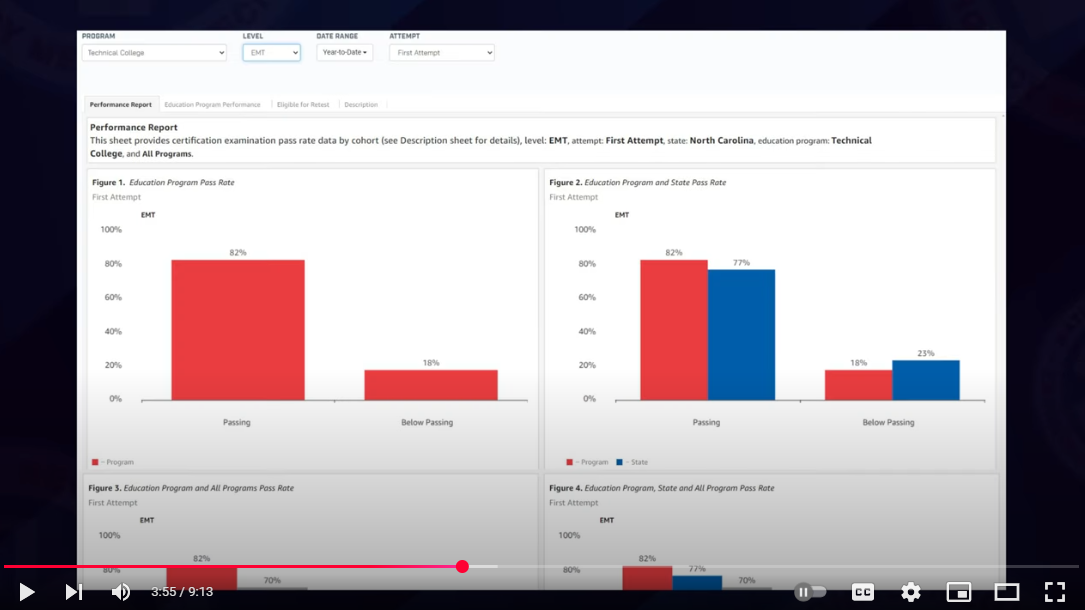
Task: Enable miniplayer mode
Action: click(958, 592)
